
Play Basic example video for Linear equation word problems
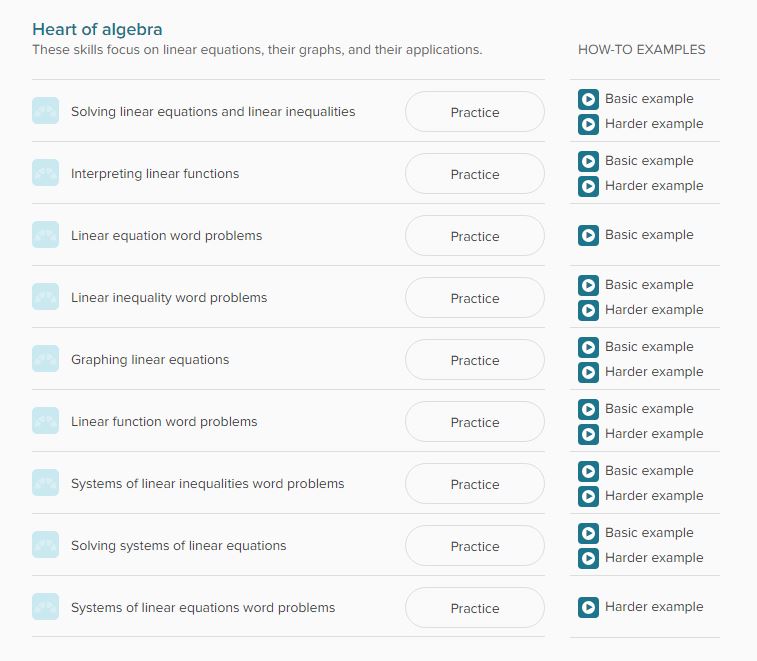(x=589, y=235)
